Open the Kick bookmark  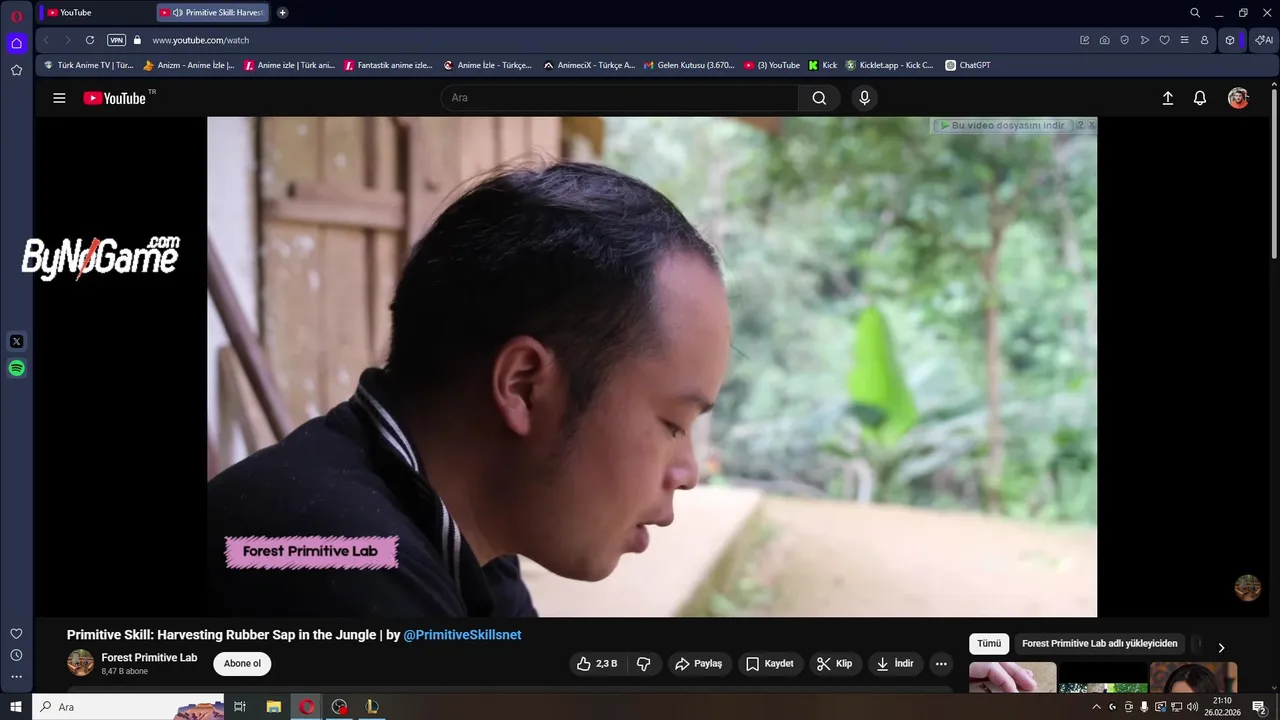(823, 65)
